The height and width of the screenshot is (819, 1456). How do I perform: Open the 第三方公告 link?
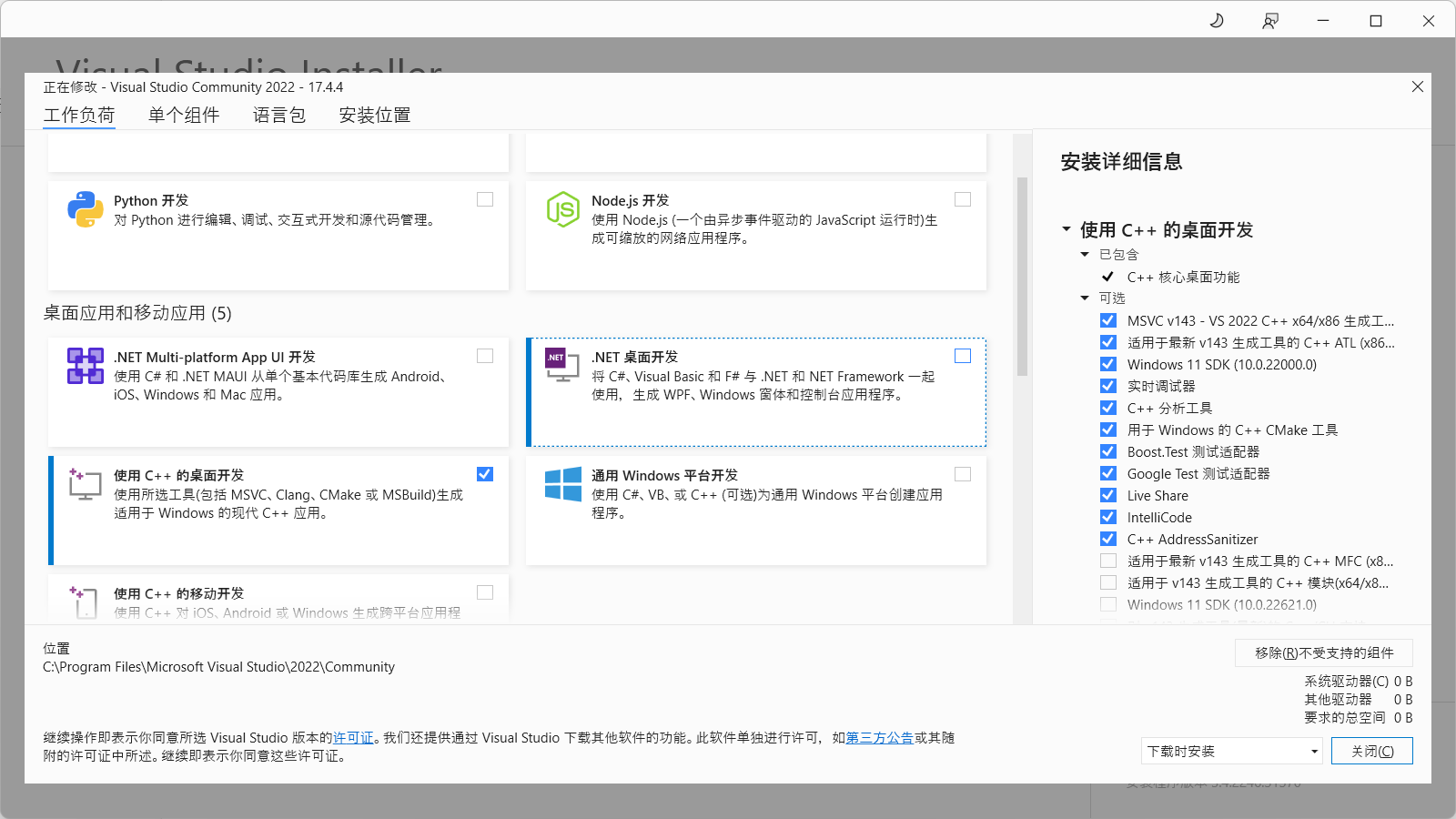point(880,738)
